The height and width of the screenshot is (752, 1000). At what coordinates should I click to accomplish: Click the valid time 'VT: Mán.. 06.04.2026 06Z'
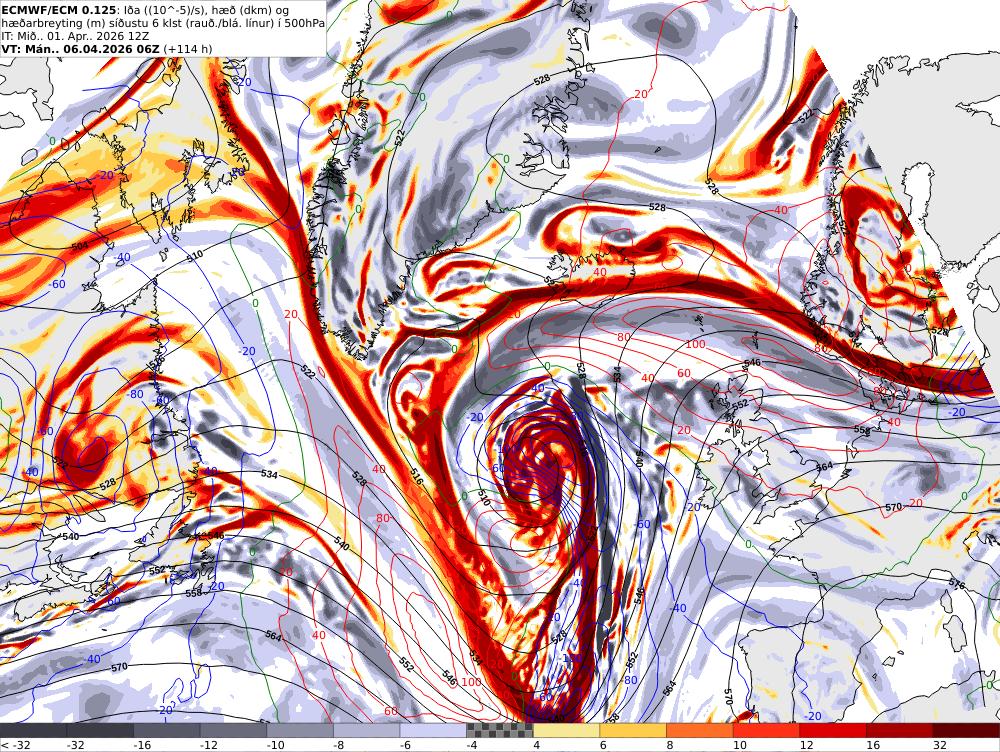(80, 49)
